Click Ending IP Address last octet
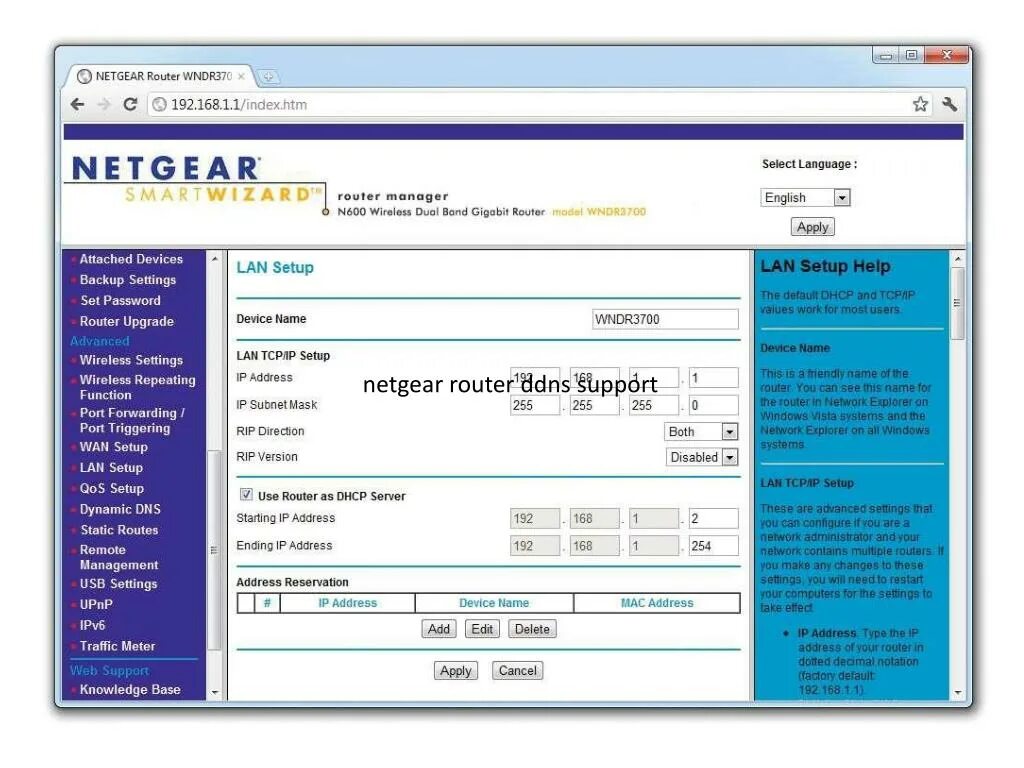The height and width of the screenshot is (768, 1024). 713,547
